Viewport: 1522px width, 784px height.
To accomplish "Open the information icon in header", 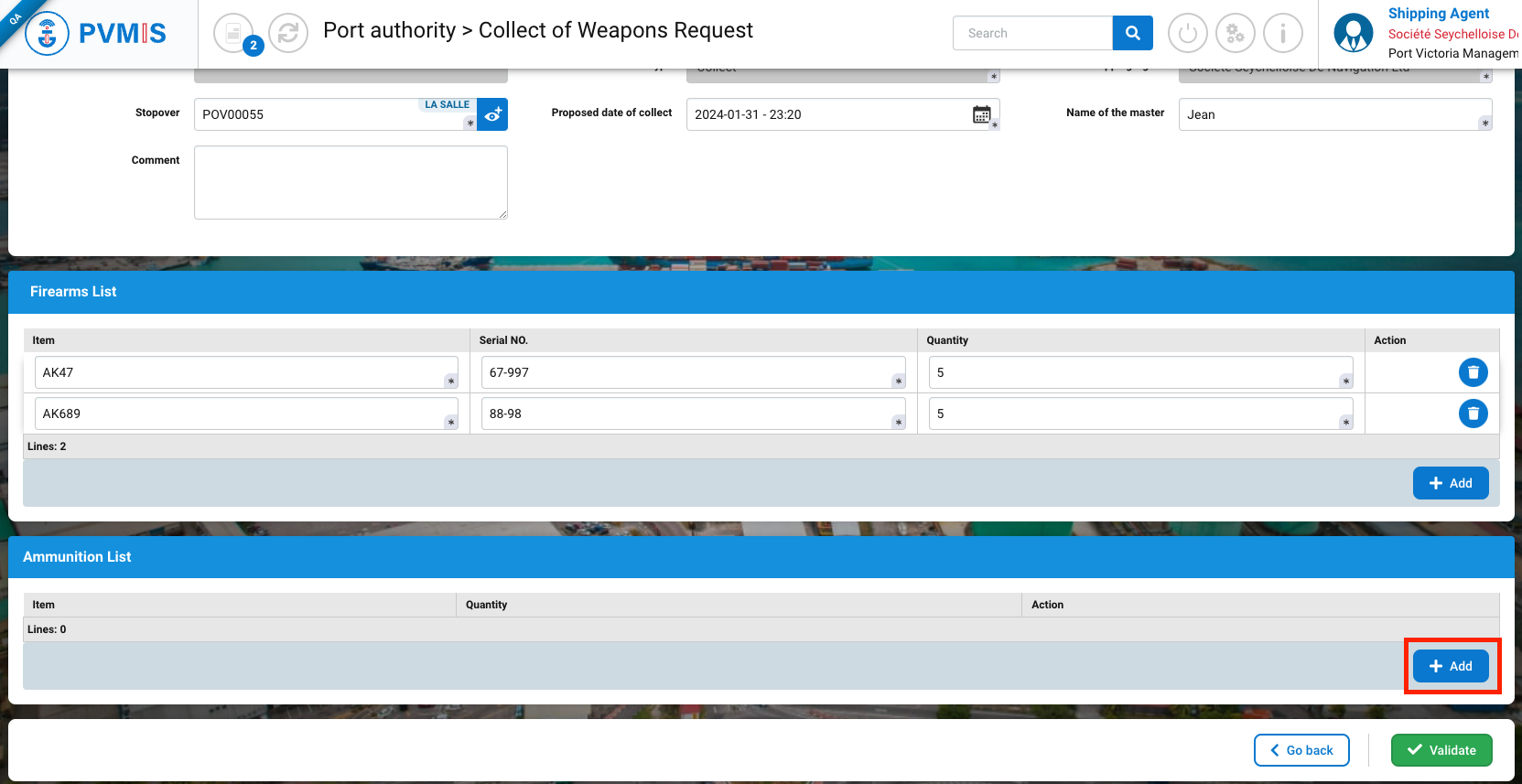I will 1282,34.
